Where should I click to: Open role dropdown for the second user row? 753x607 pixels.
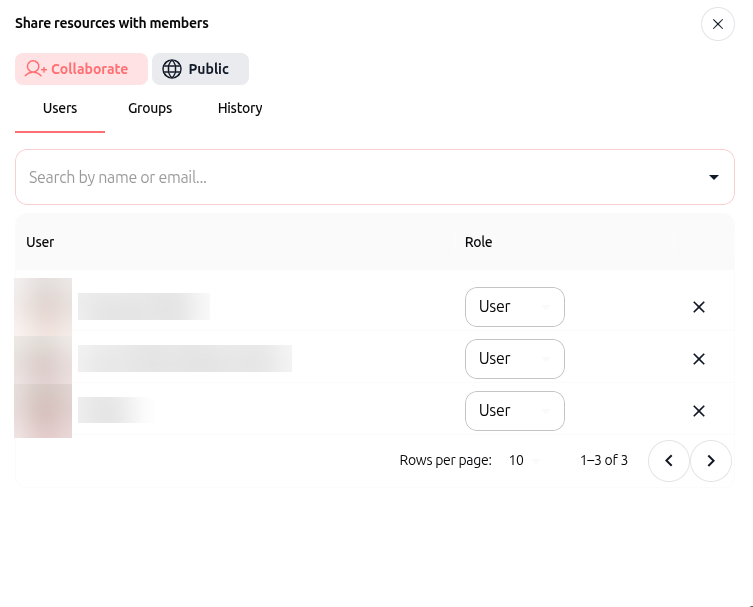point(514,359)
